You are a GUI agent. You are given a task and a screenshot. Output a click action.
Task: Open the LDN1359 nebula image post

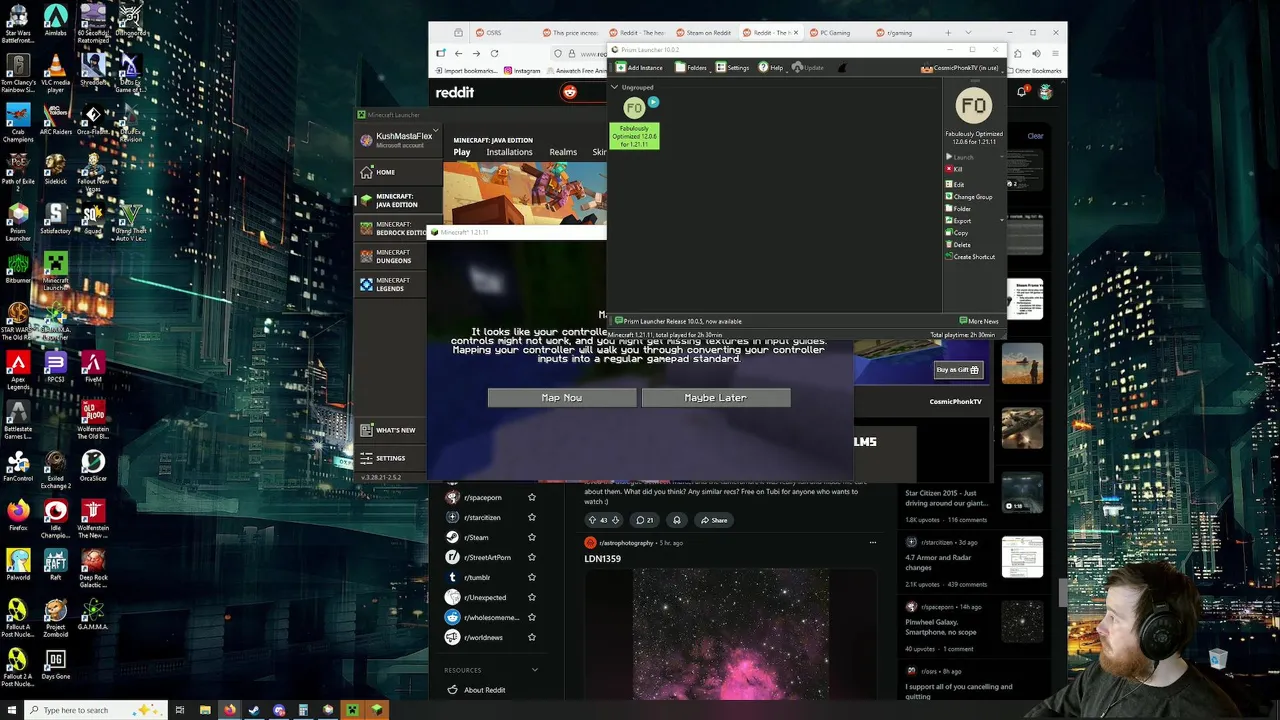coord(730,634)
